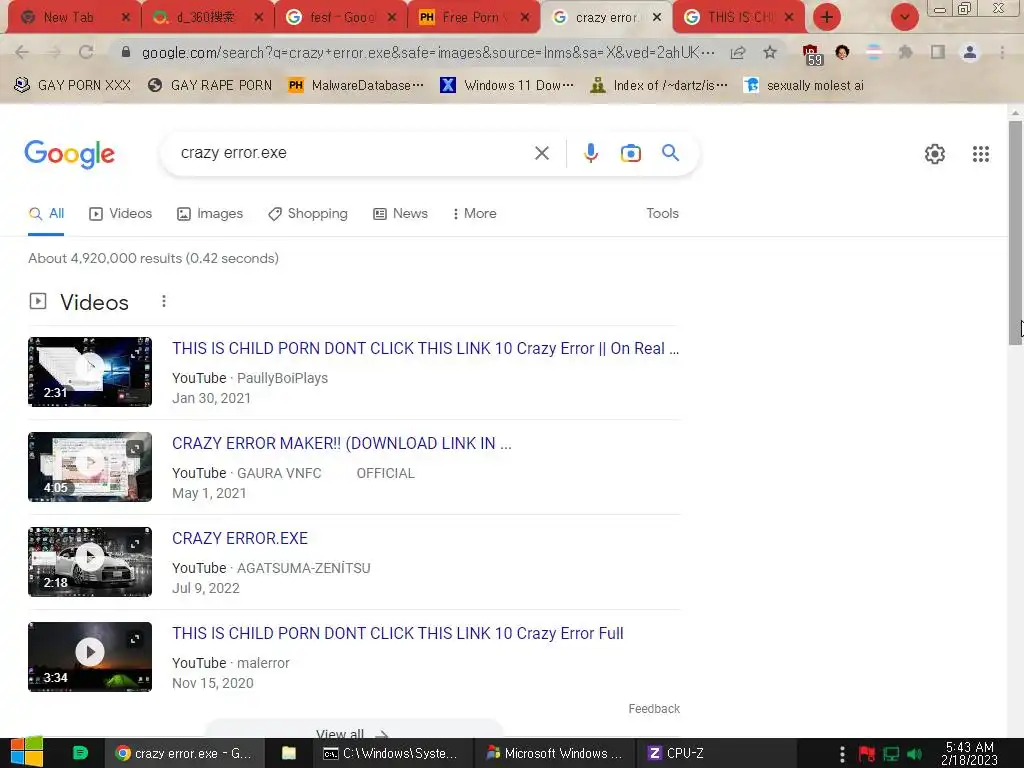Open the C:\Windows\Syste command prompt taskbar item

pos(391,753)
